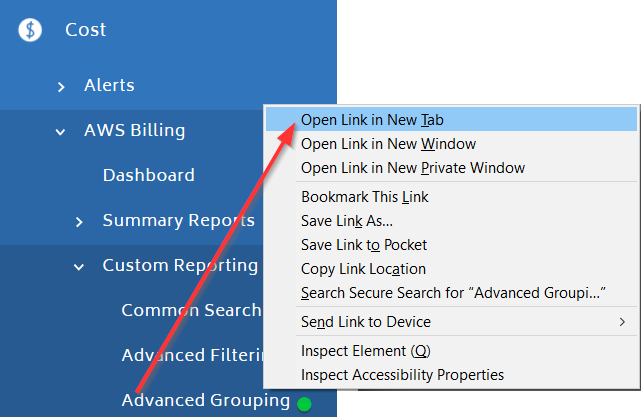Open the Common Search link
Screen dimensions: 641x417
tap(191, 310)
